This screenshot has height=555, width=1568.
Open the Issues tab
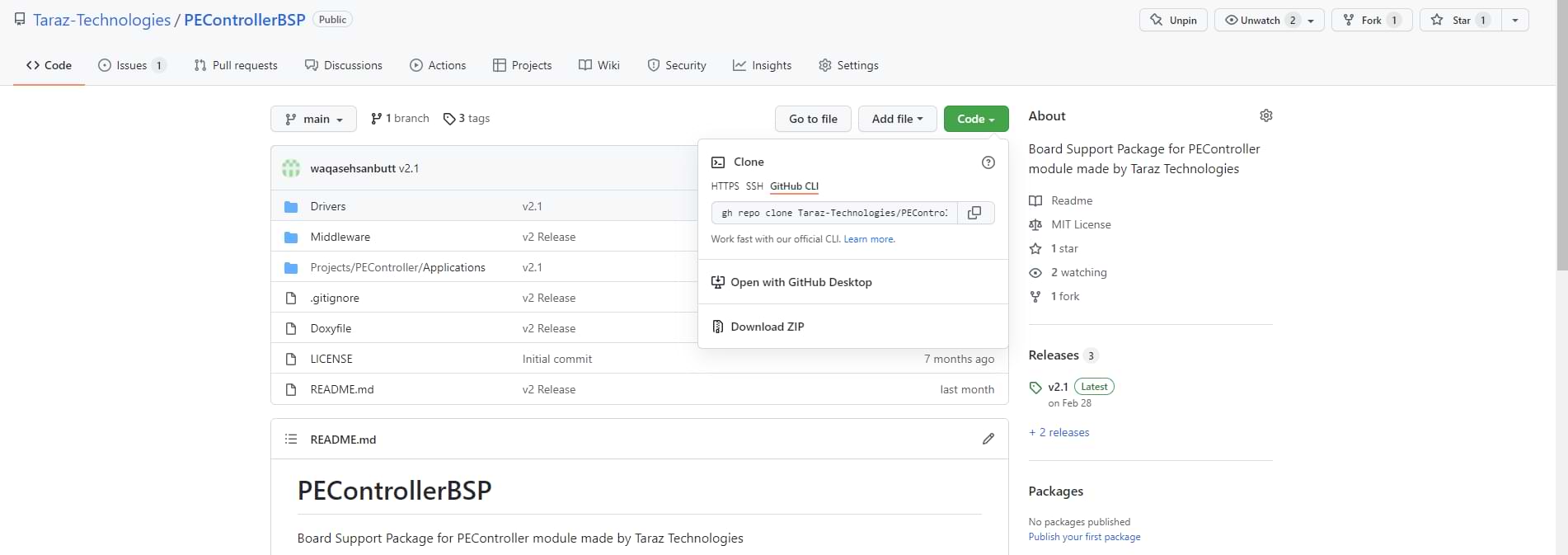132,65
